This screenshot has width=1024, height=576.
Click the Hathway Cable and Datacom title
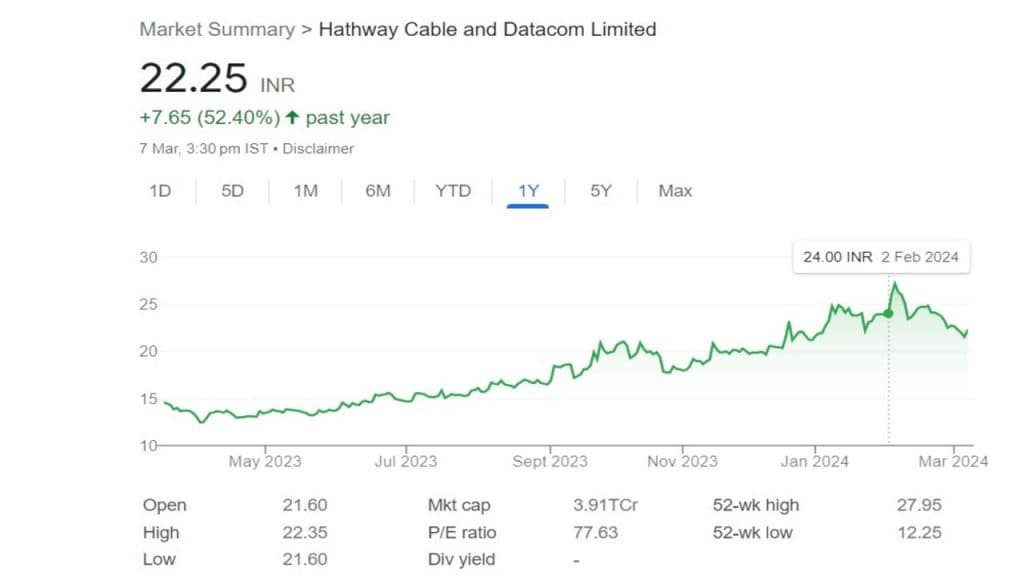[x=487, y=29]
